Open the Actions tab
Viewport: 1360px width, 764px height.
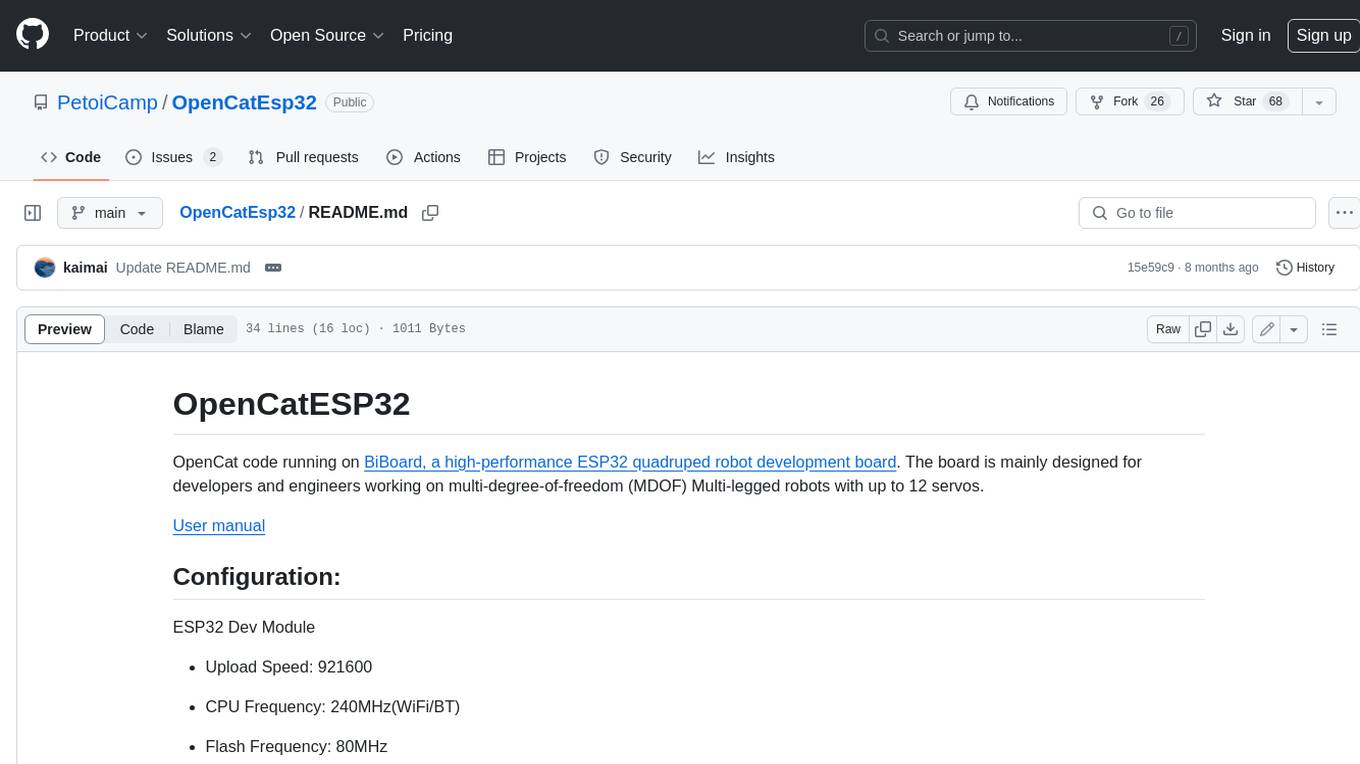tap(423, 157)
